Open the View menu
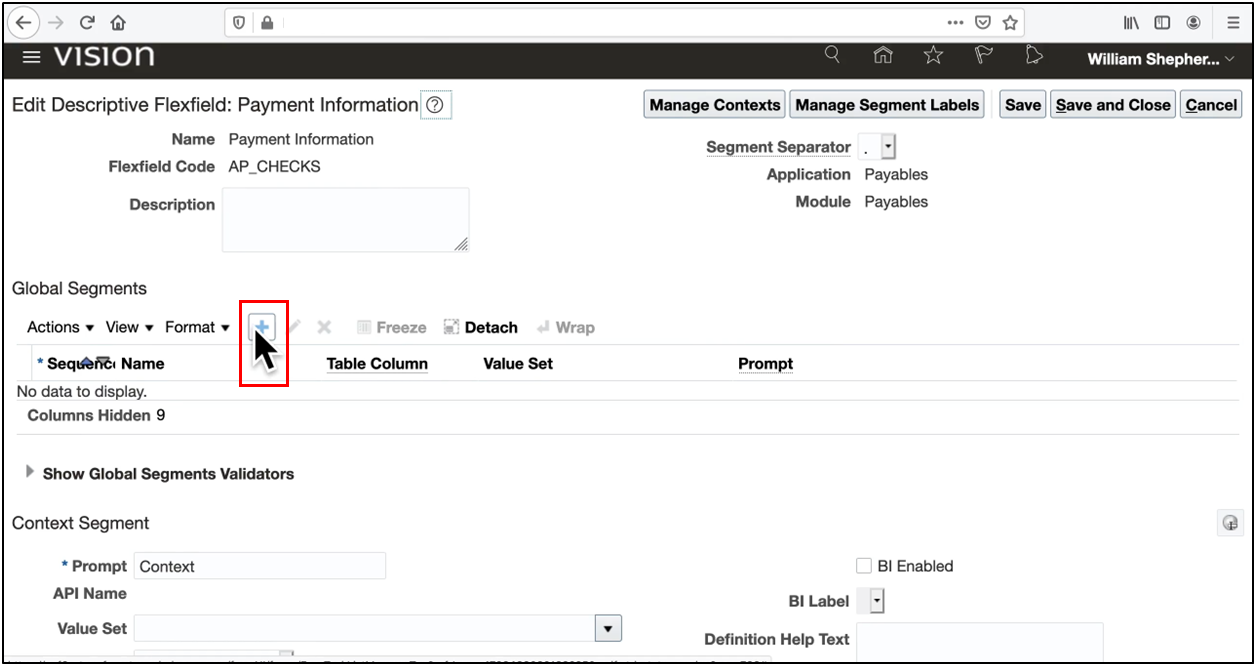The width and height of the screenshot is (1256, 664). [x=130, y=327]
